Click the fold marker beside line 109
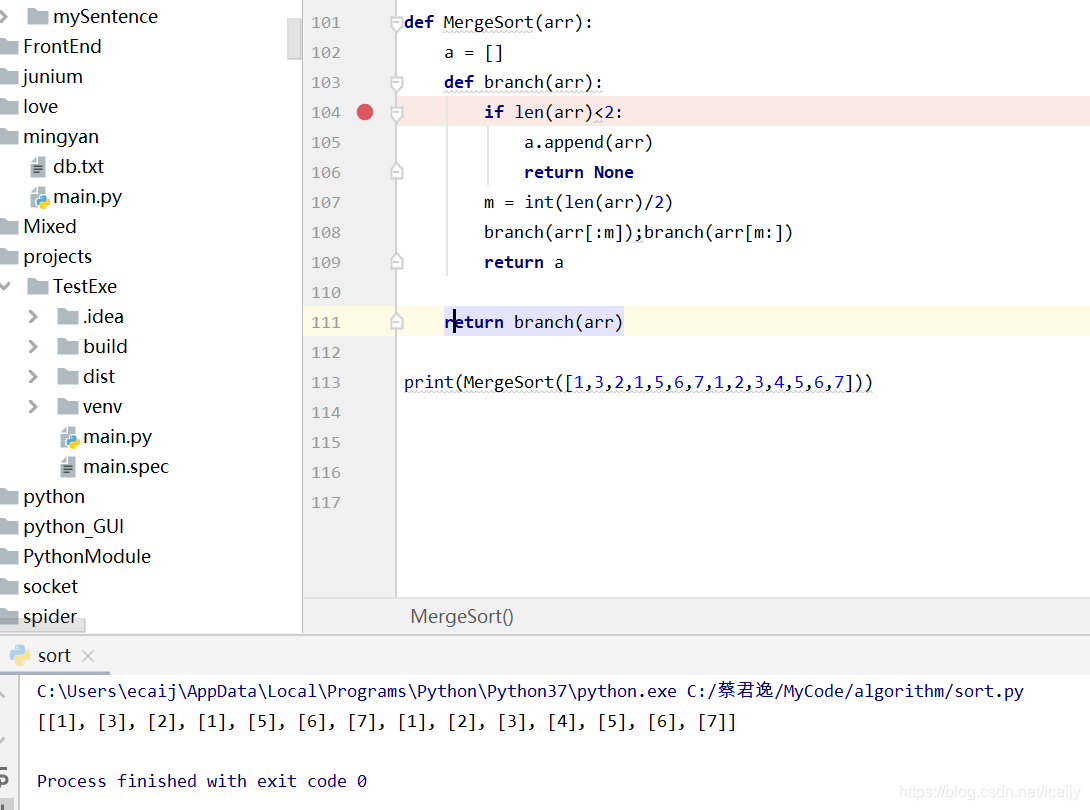 pos(396,261)
